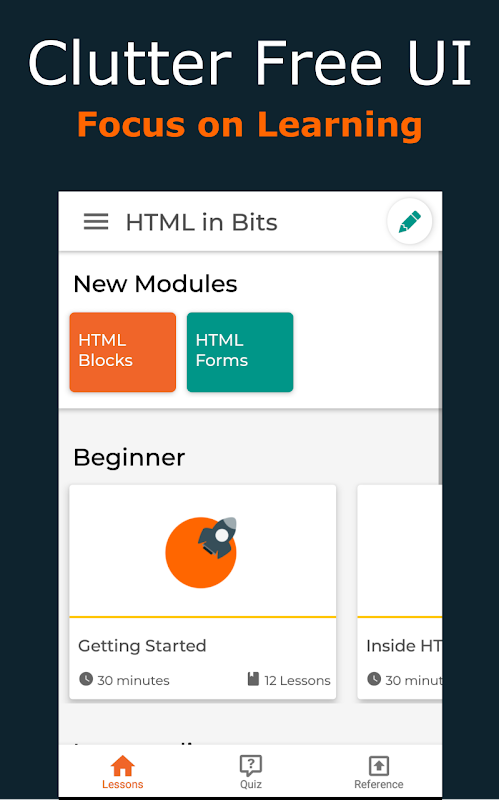Click the clock icon on Inside HTML card

pos(374,679)
